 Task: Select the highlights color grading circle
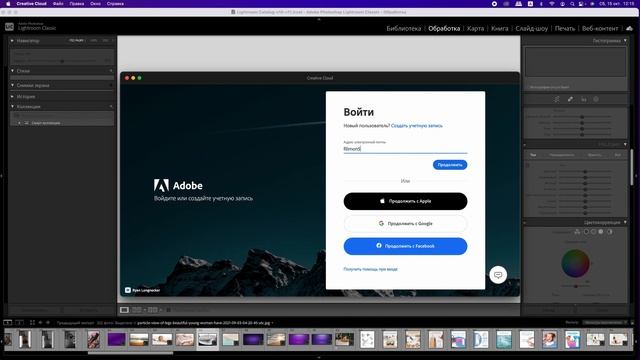click(x=601, y=232)
